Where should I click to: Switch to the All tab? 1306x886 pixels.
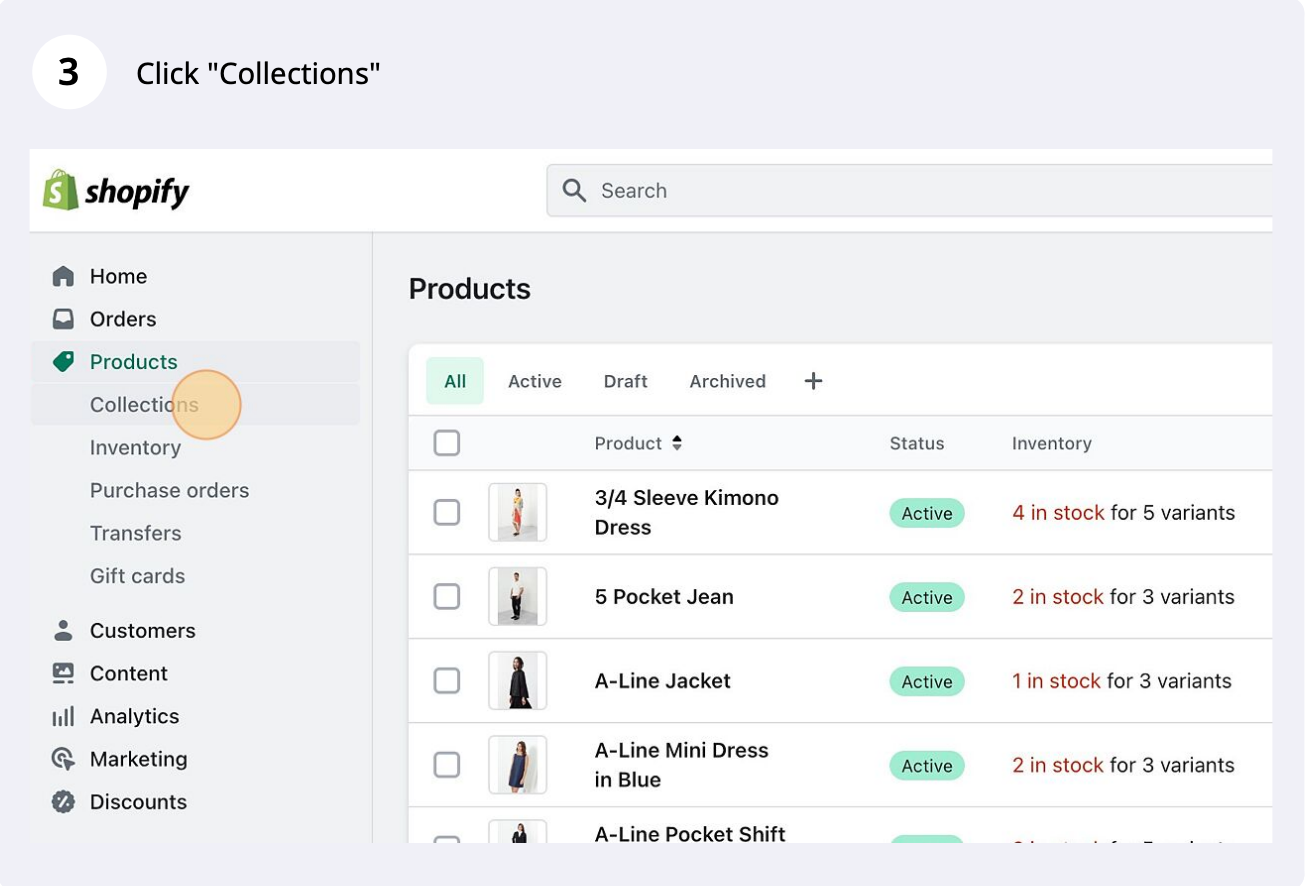455,381
